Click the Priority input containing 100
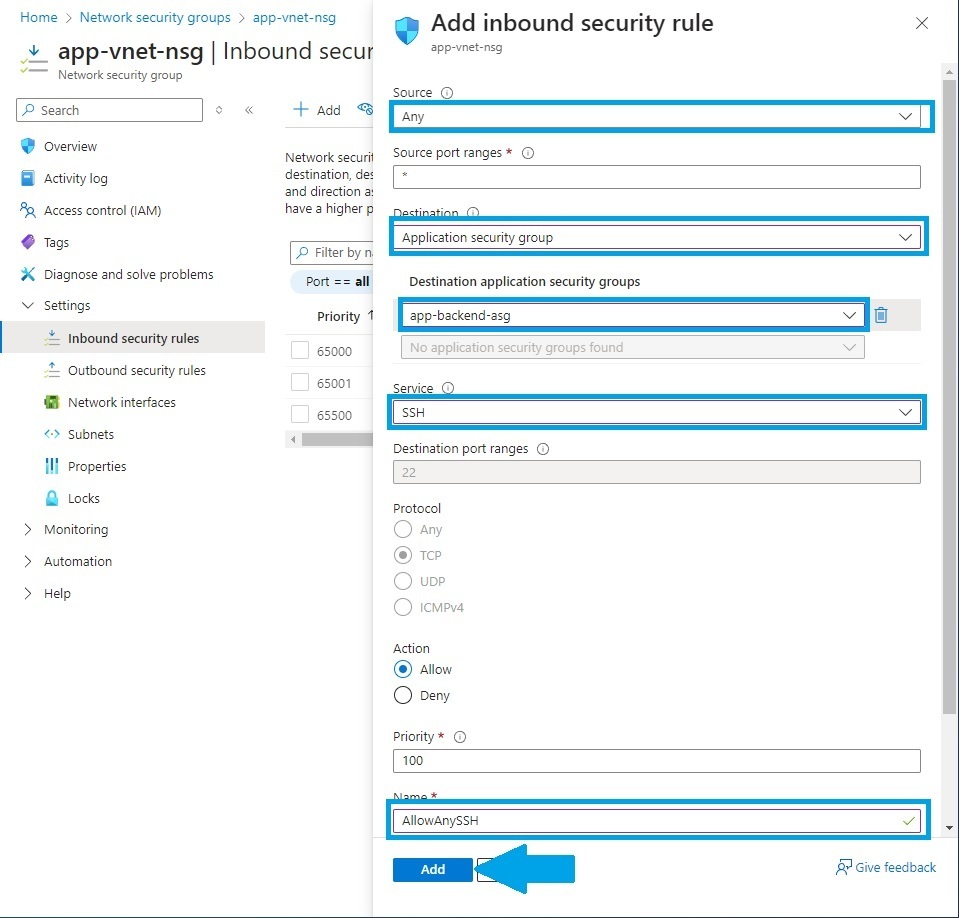Image resolution: width=959 pixels, height=918 pixels. (656, 761)
